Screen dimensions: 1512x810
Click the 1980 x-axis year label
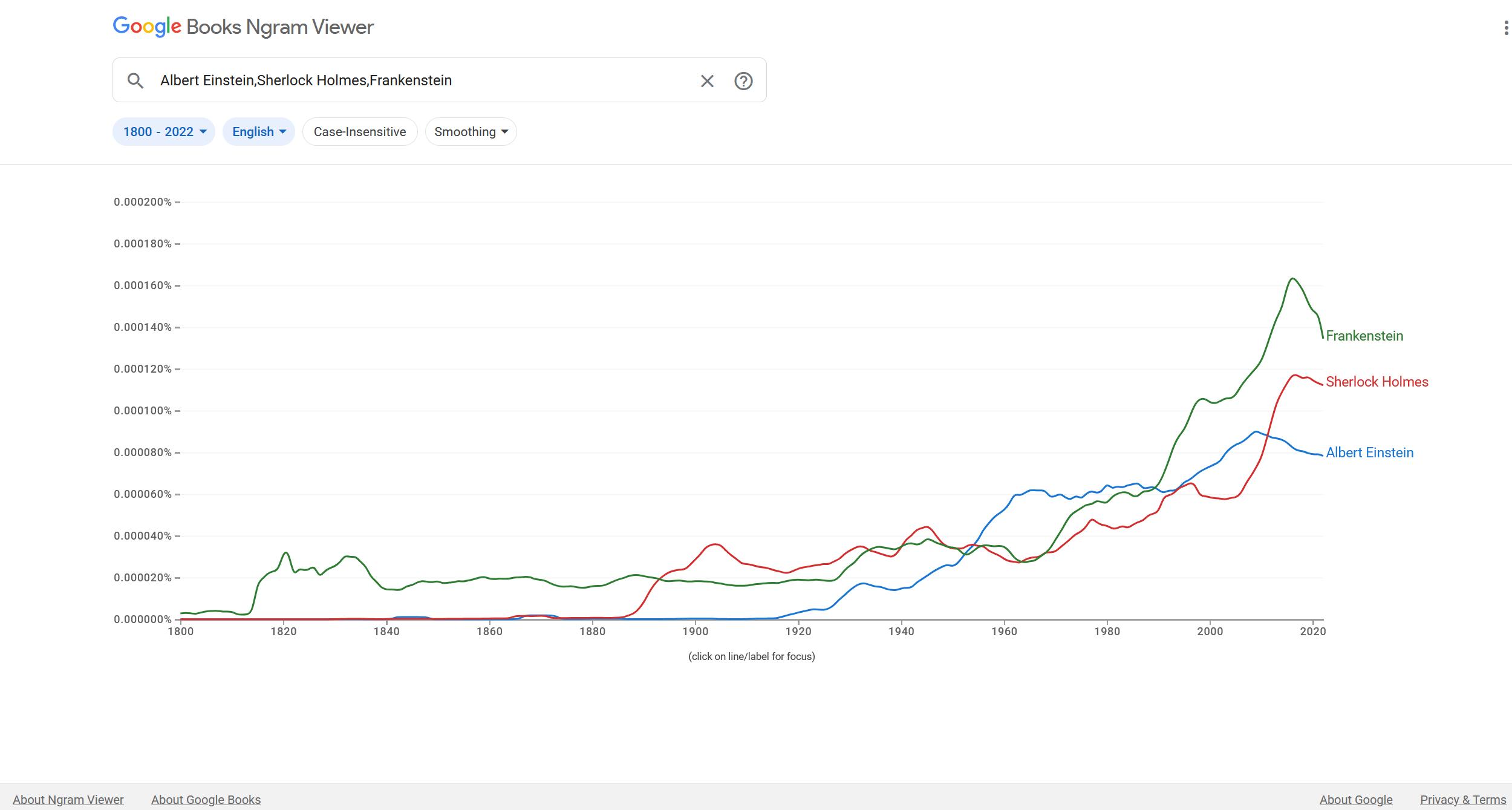click(x=1107, y=632)
